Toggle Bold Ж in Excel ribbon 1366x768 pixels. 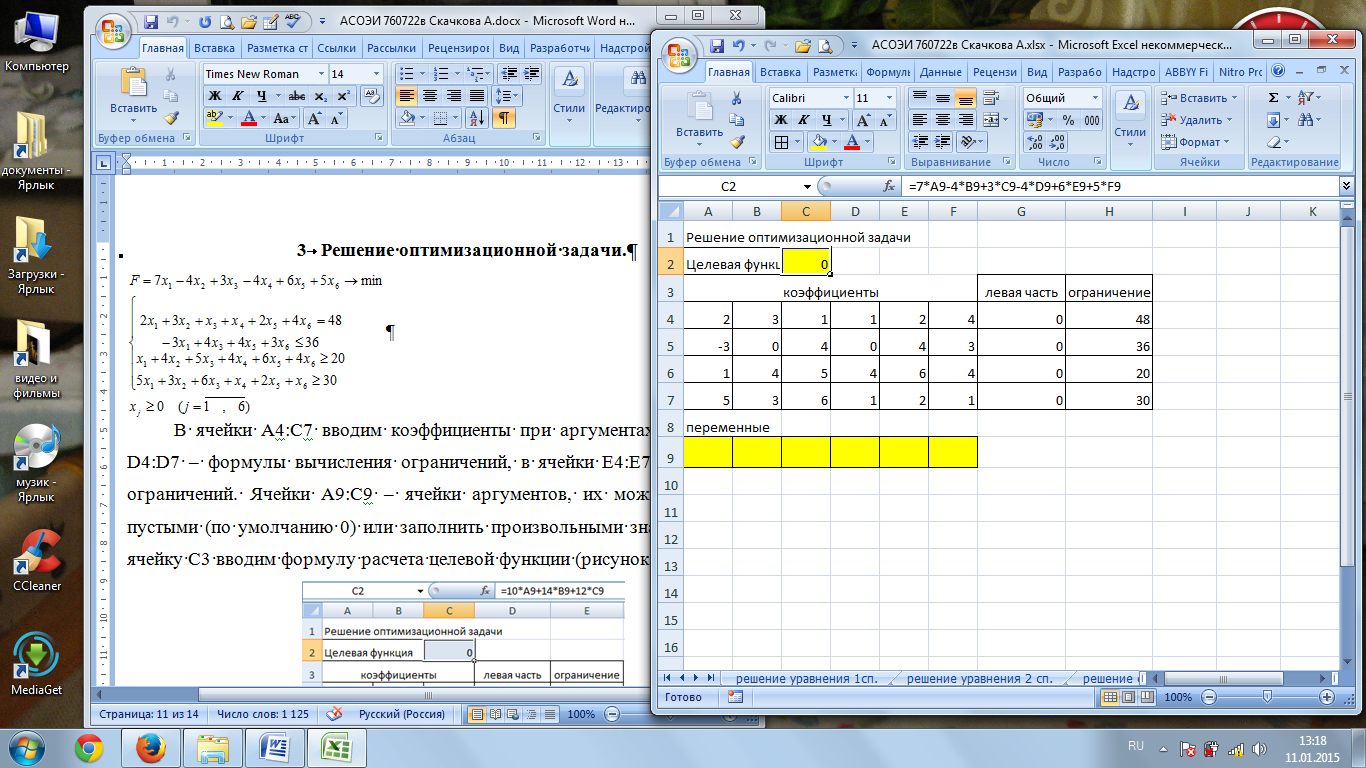point(782,120)
